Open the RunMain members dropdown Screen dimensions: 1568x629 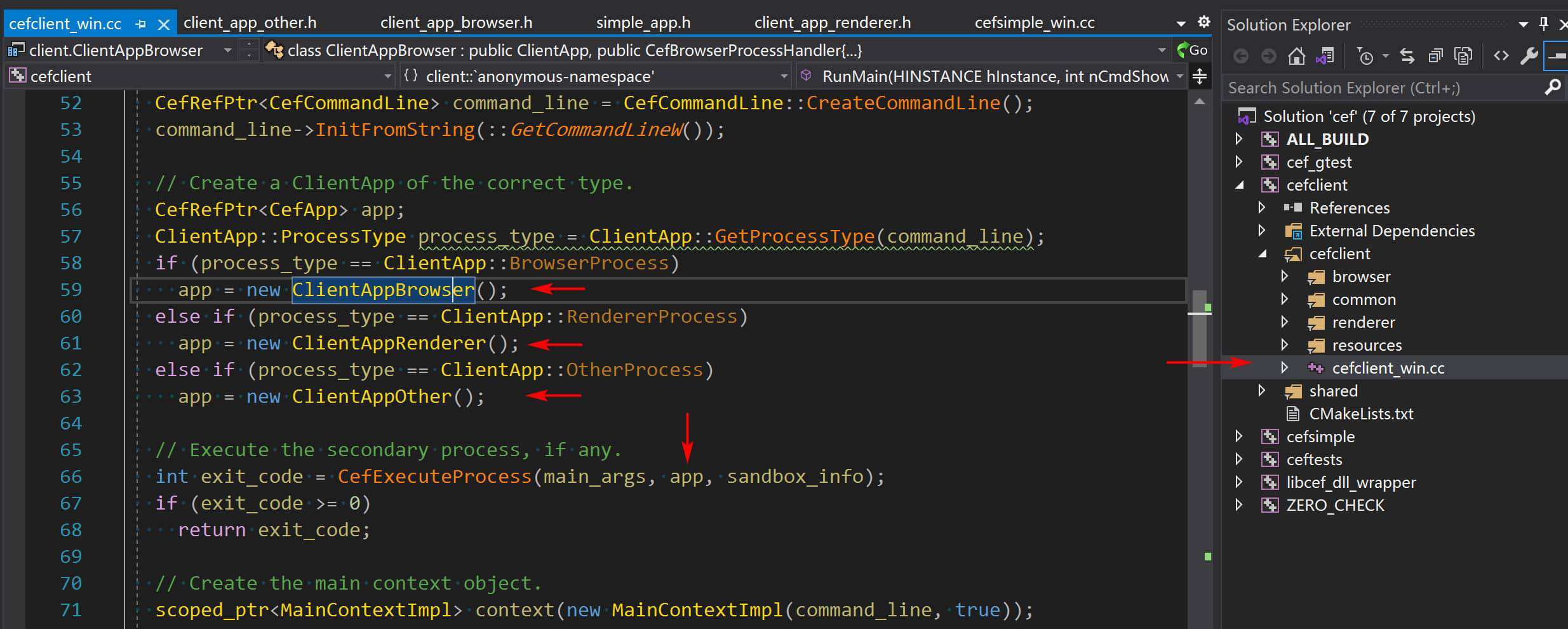click(1179, 76)
